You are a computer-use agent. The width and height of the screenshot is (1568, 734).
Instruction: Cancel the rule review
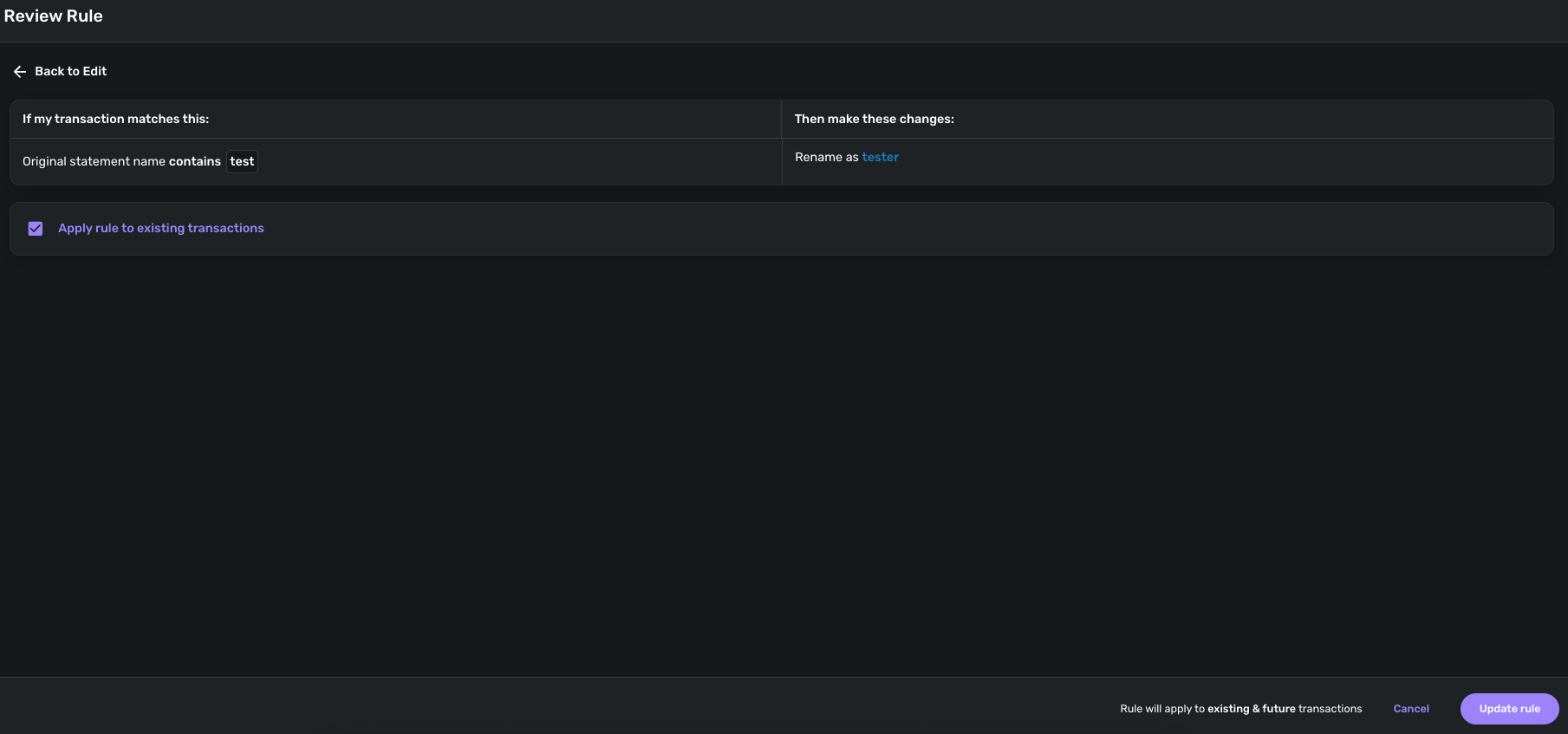(x=1411, y=709)
